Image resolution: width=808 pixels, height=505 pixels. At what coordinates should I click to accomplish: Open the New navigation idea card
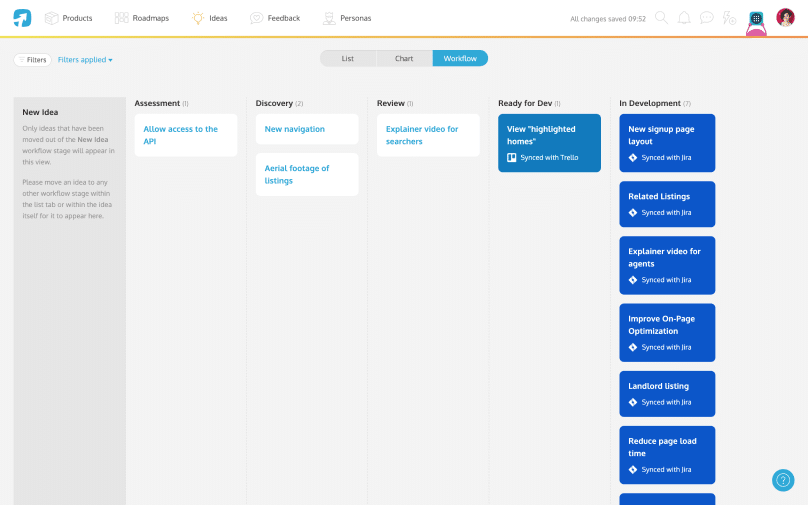pyautogui.click(x=307, y=129)
